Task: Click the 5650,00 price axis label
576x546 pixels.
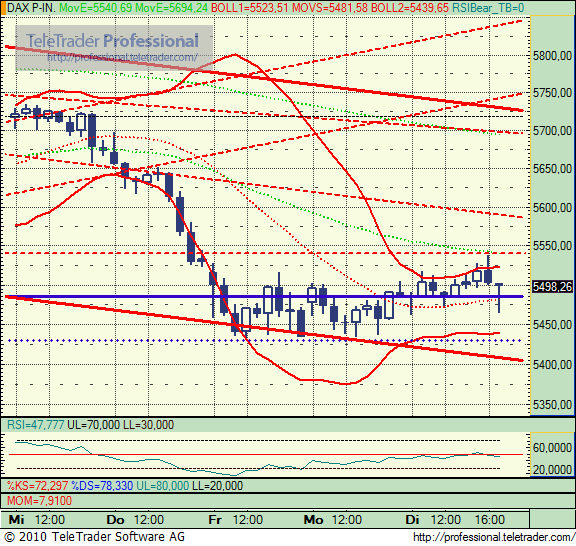Action: pos(552,169)
